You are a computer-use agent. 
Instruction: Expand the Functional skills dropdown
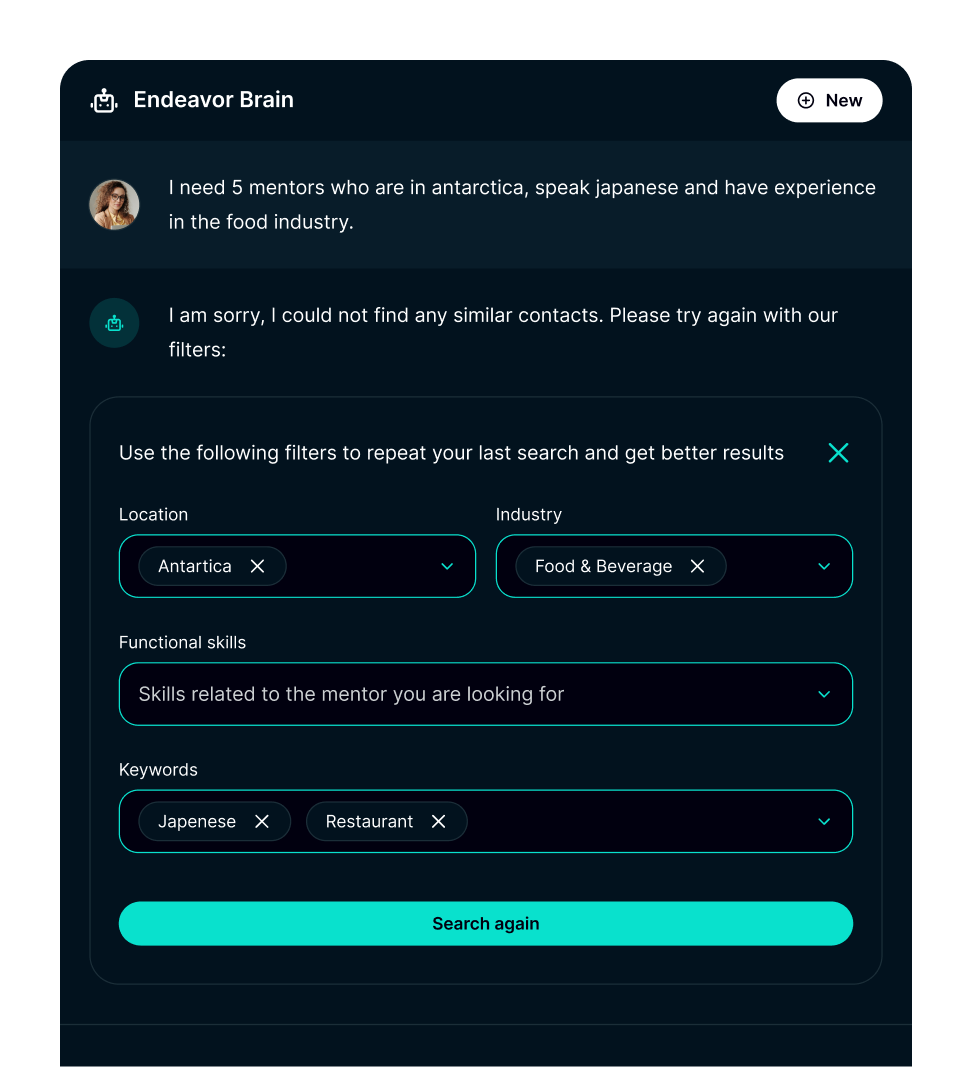tap(824, 694)
